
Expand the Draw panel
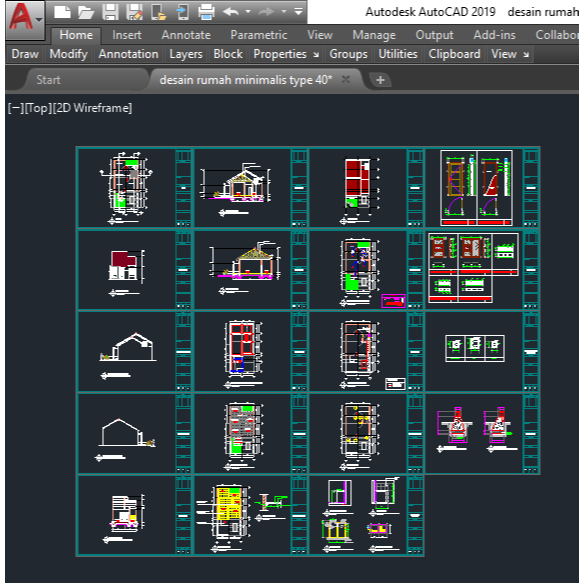(25, 54)
